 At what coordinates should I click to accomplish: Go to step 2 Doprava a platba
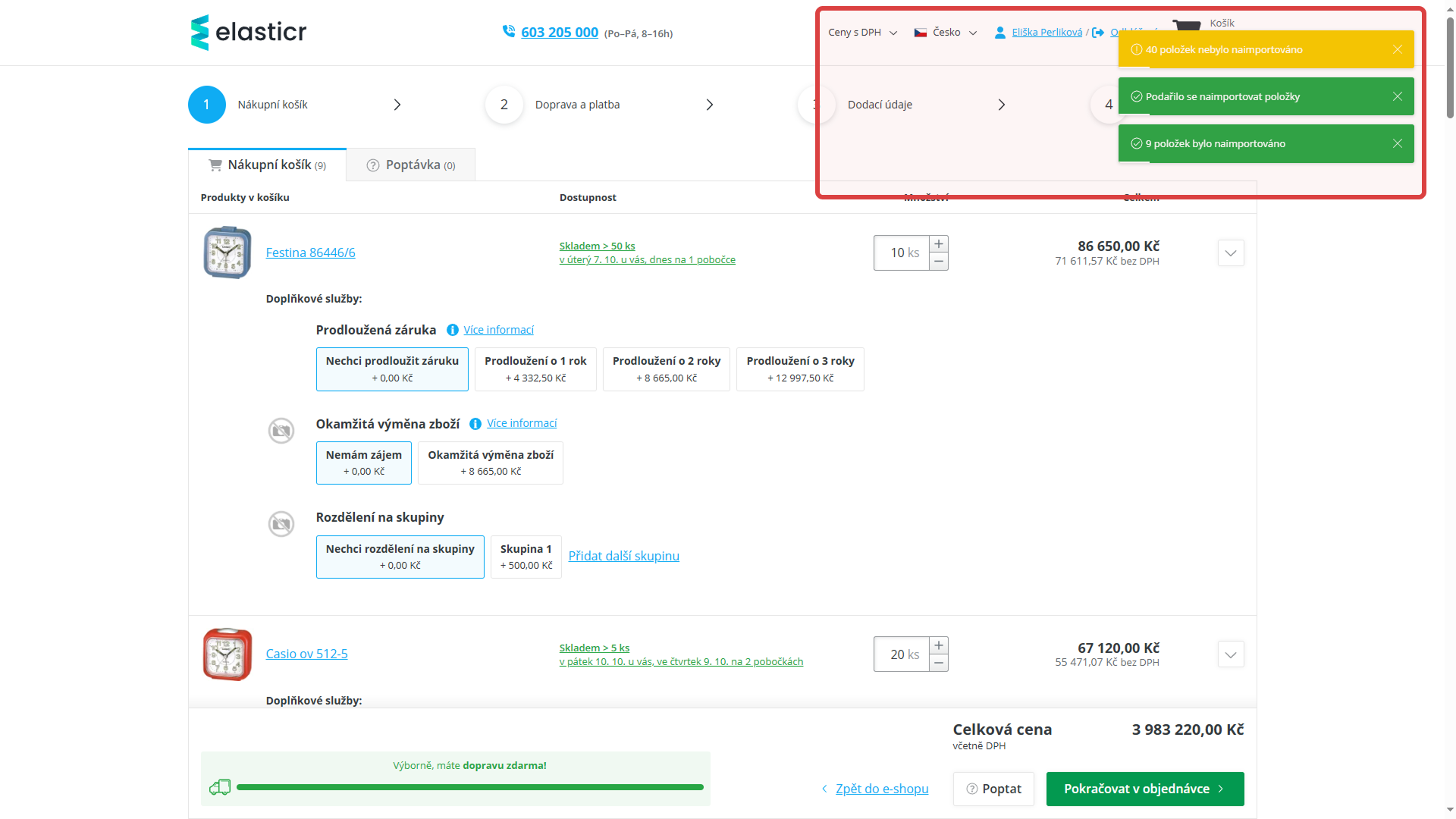tap(577, 105)
